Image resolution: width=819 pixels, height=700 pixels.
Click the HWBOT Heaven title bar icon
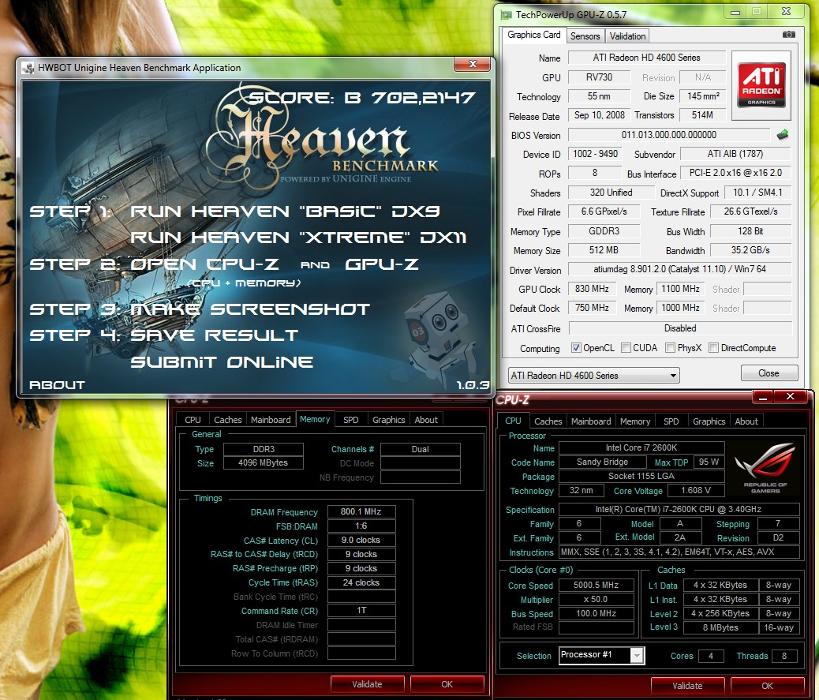click(x=29, y=68)
